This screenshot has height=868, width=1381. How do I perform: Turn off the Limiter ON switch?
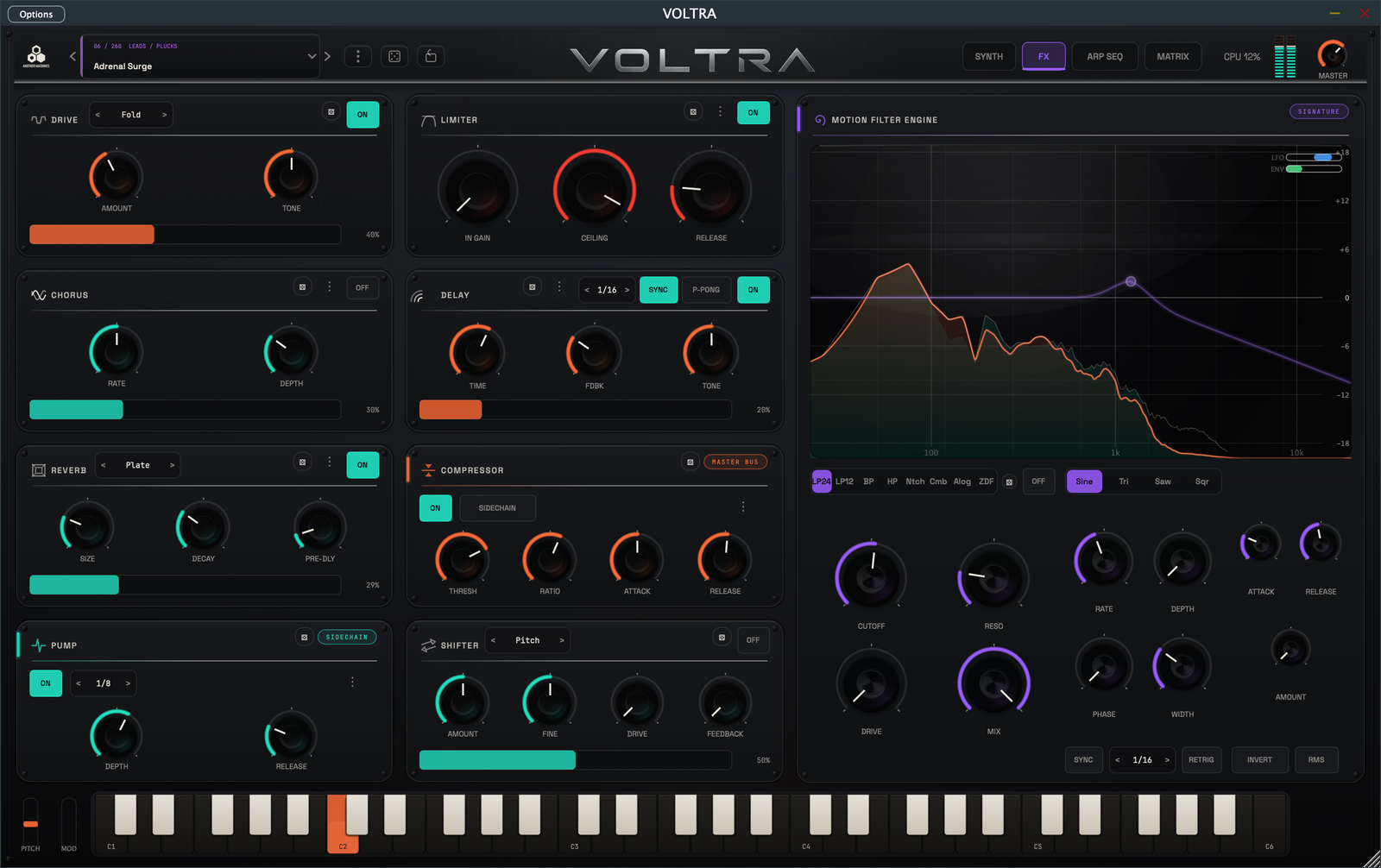tap(754, 112)
